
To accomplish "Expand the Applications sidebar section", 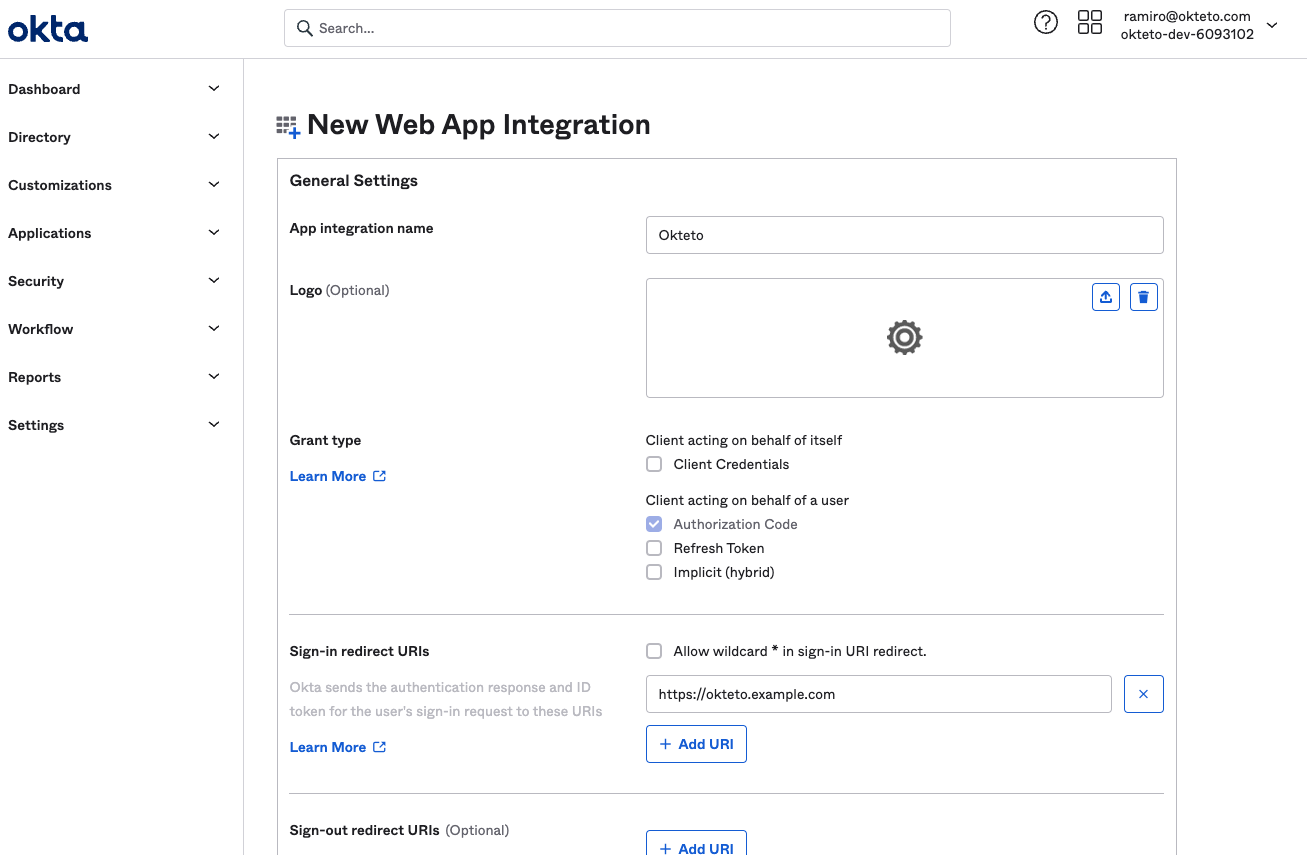I will [x=114, y=233].
